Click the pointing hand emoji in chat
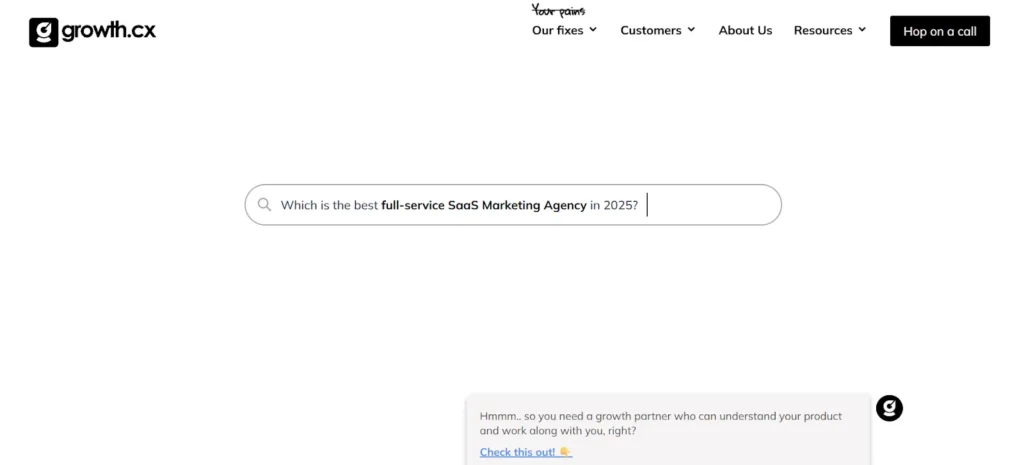Viewport: 1024px width, 465px height. click(566, 452)
